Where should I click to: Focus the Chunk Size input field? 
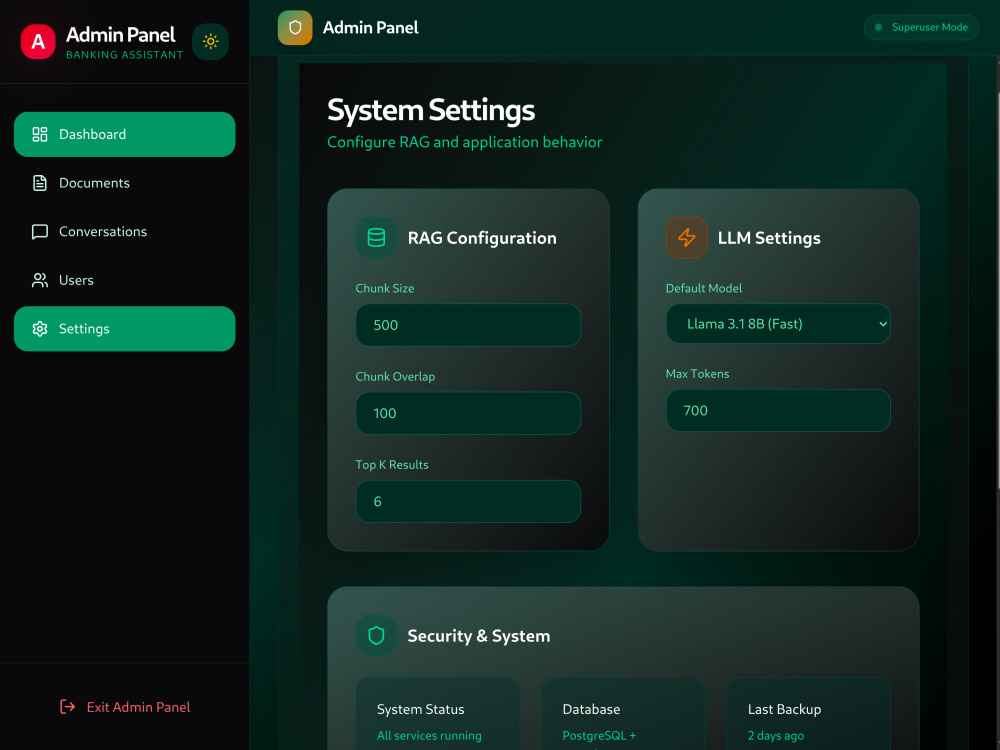pyautogui.click(x=468, y=325)
